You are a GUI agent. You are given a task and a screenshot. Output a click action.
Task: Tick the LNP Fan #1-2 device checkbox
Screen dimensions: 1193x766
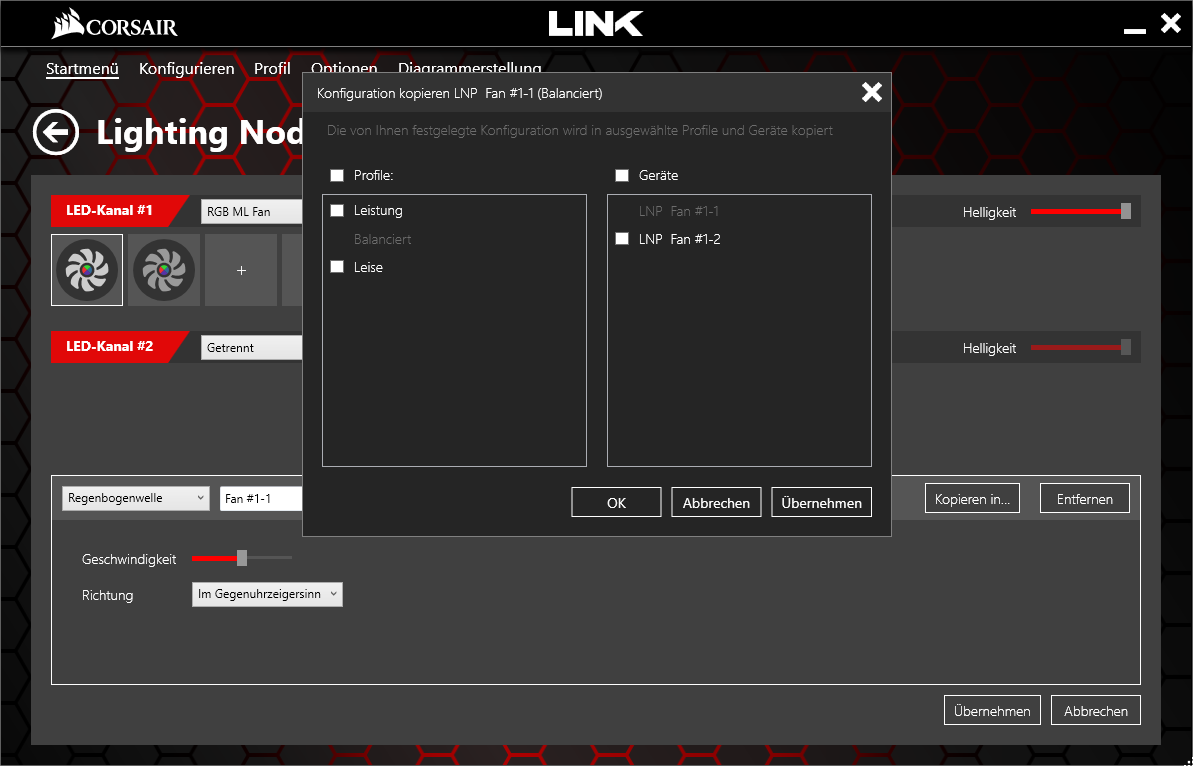[622, 239]
